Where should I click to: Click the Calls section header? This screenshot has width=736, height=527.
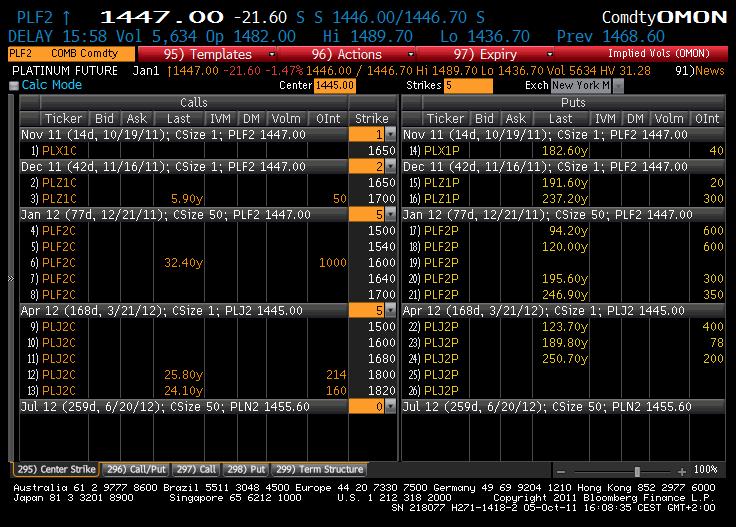pos(194,102)
